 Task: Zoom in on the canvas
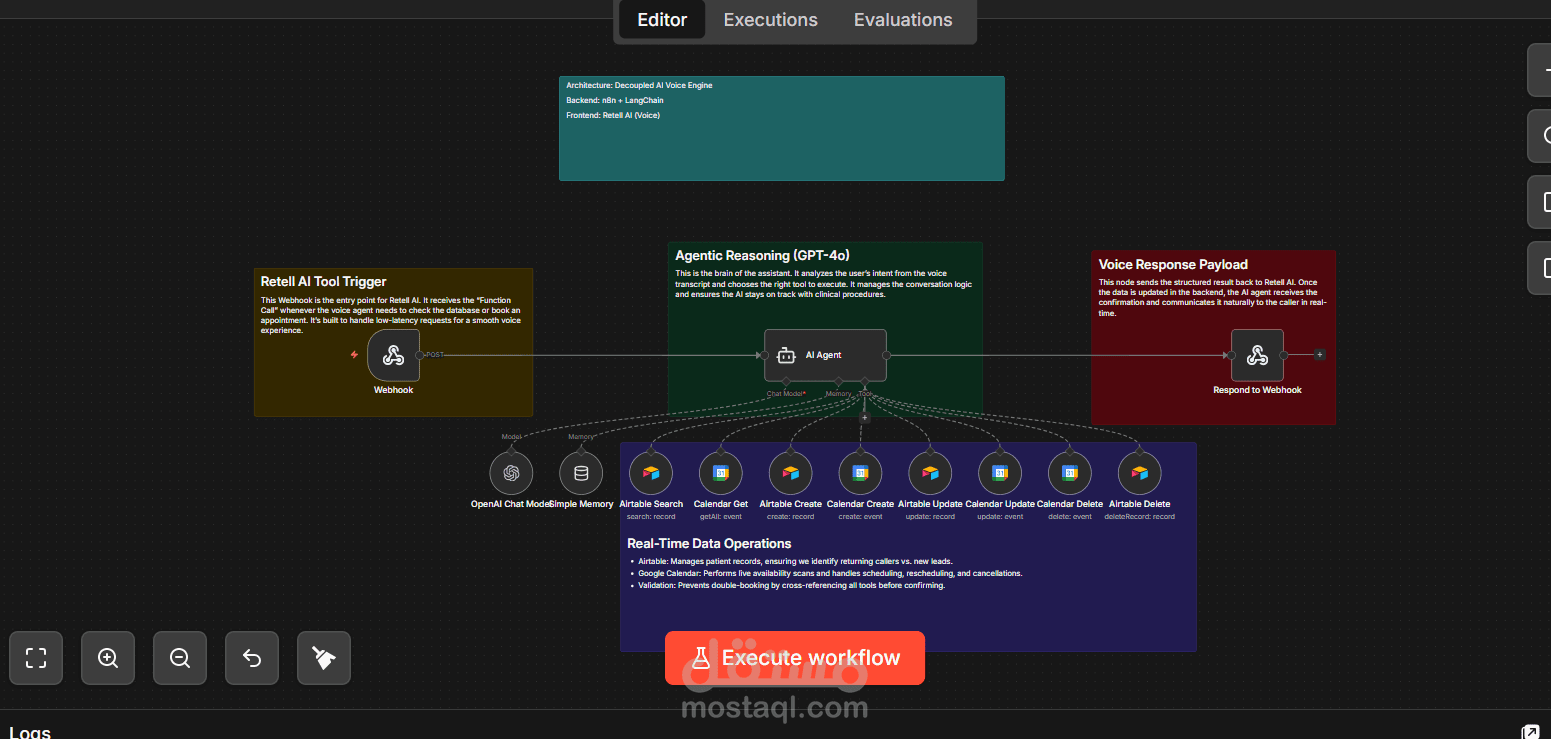108,658
